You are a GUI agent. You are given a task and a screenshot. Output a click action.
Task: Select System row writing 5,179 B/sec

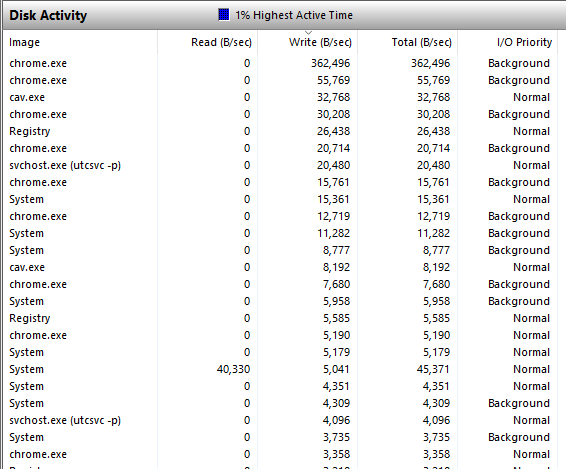coord(280,352)
